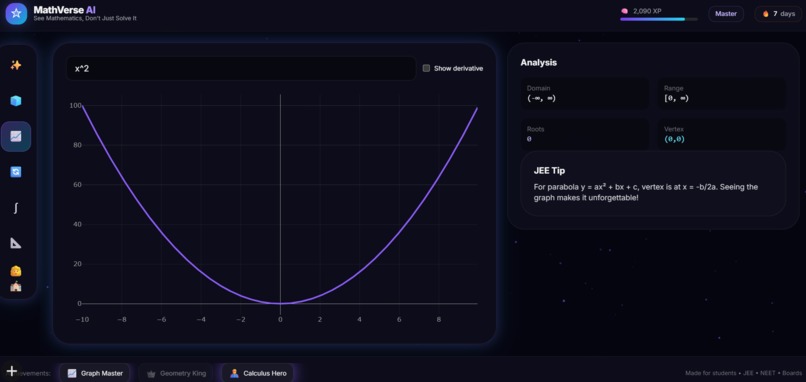Select the Graph Master achievement badge
Screen dimensions: 806x382
click(x=95, y=373)
